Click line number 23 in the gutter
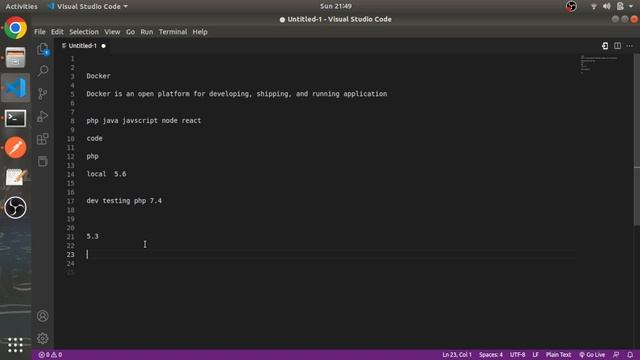Screen dimensions: 640x360 tap(71, 254)
